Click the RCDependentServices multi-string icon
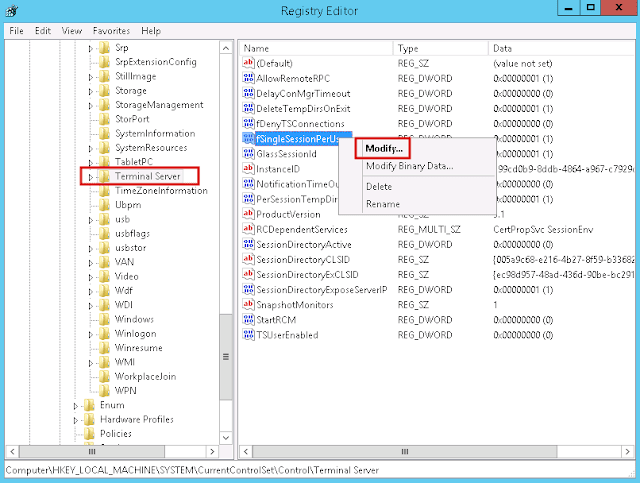640x483 pixels. point(248,229)
